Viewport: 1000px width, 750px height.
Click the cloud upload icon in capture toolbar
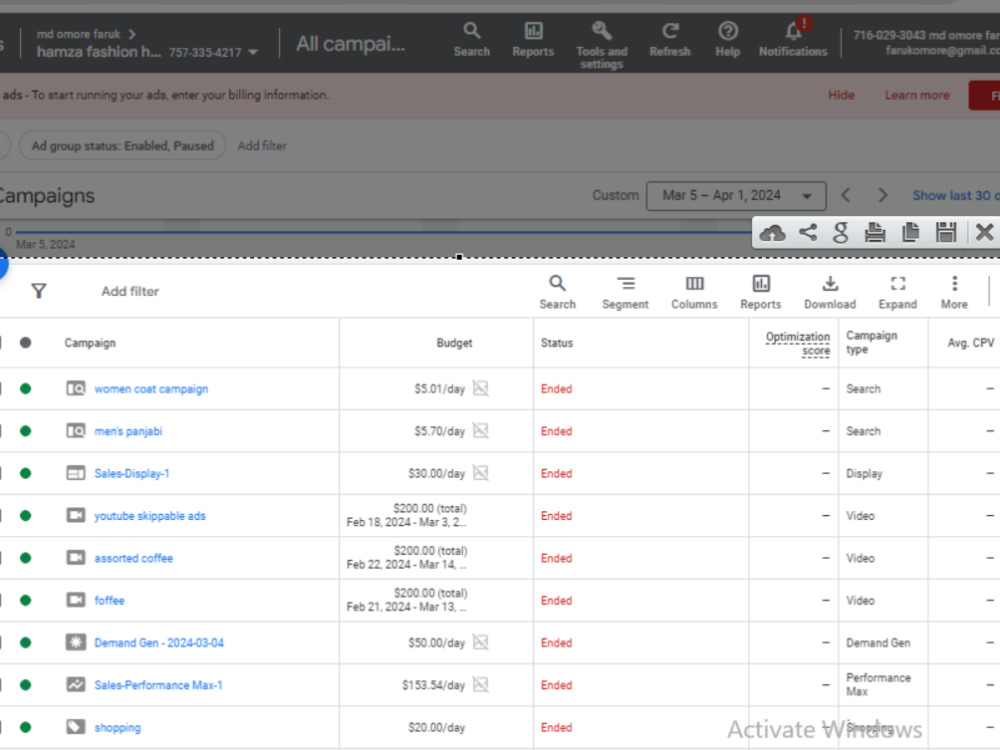pyautogui.click(x=772, y=233)
